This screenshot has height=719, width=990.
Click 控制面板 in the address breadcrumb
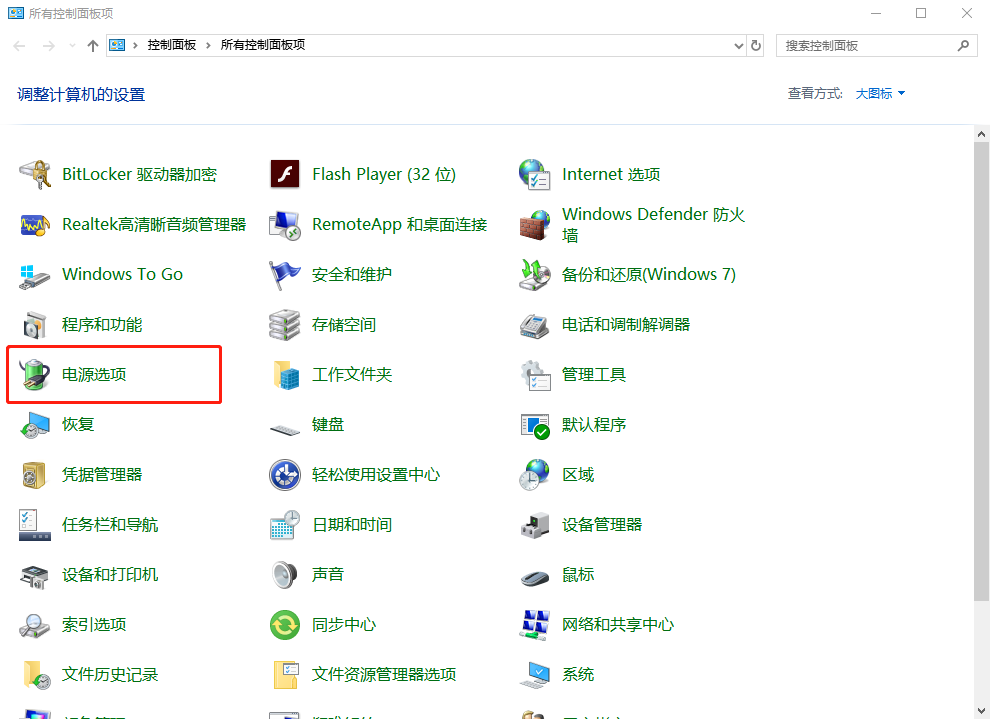(x=171, y=45)
